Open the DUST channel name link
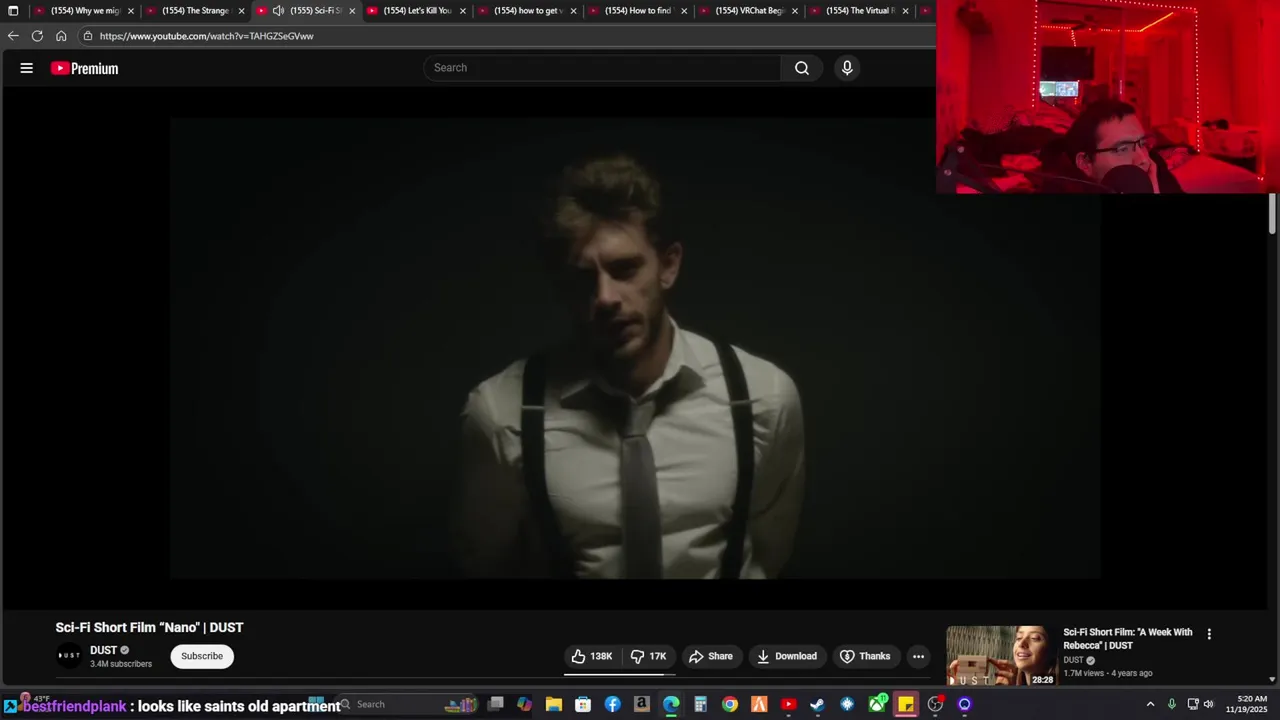The height and width of the screenshot is (720, 1280). [x=104, y=650]
